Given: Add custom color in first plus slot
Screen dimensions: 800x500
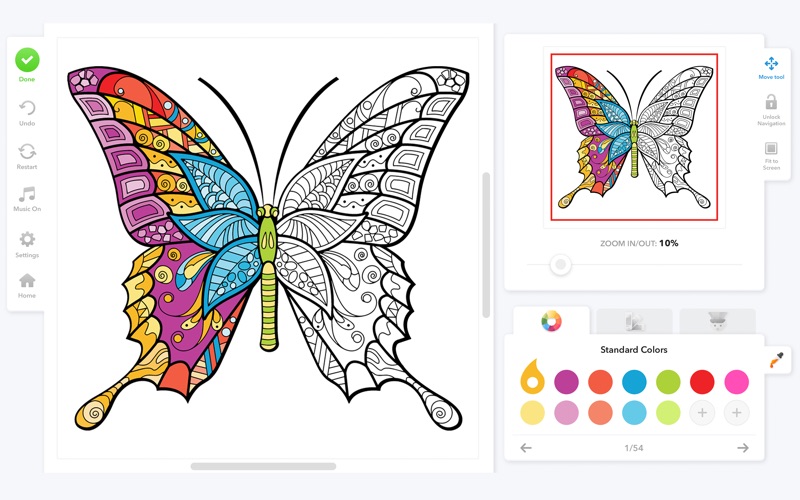Looking at the screenshot, I should [x=702, y=413].
